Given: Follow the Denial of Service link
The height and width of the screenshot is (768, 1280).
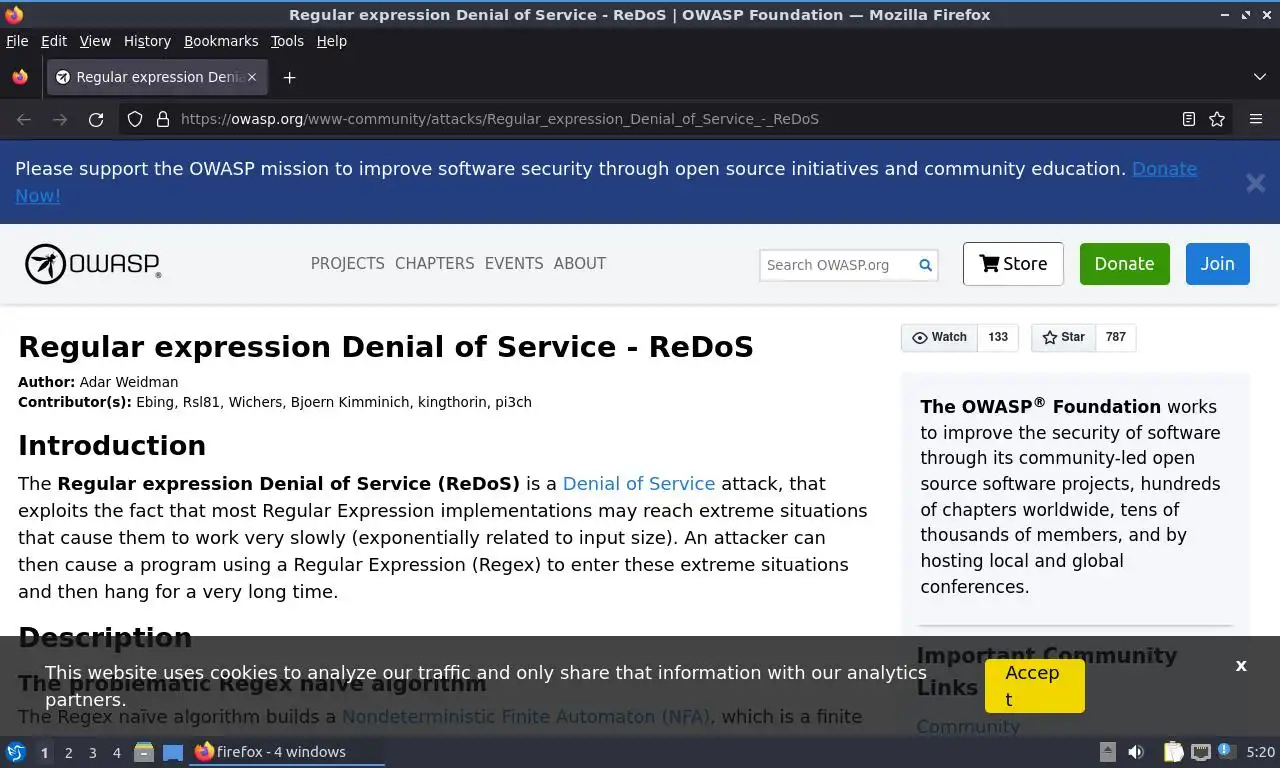Looking at the screenshot, I should point(638,484).
